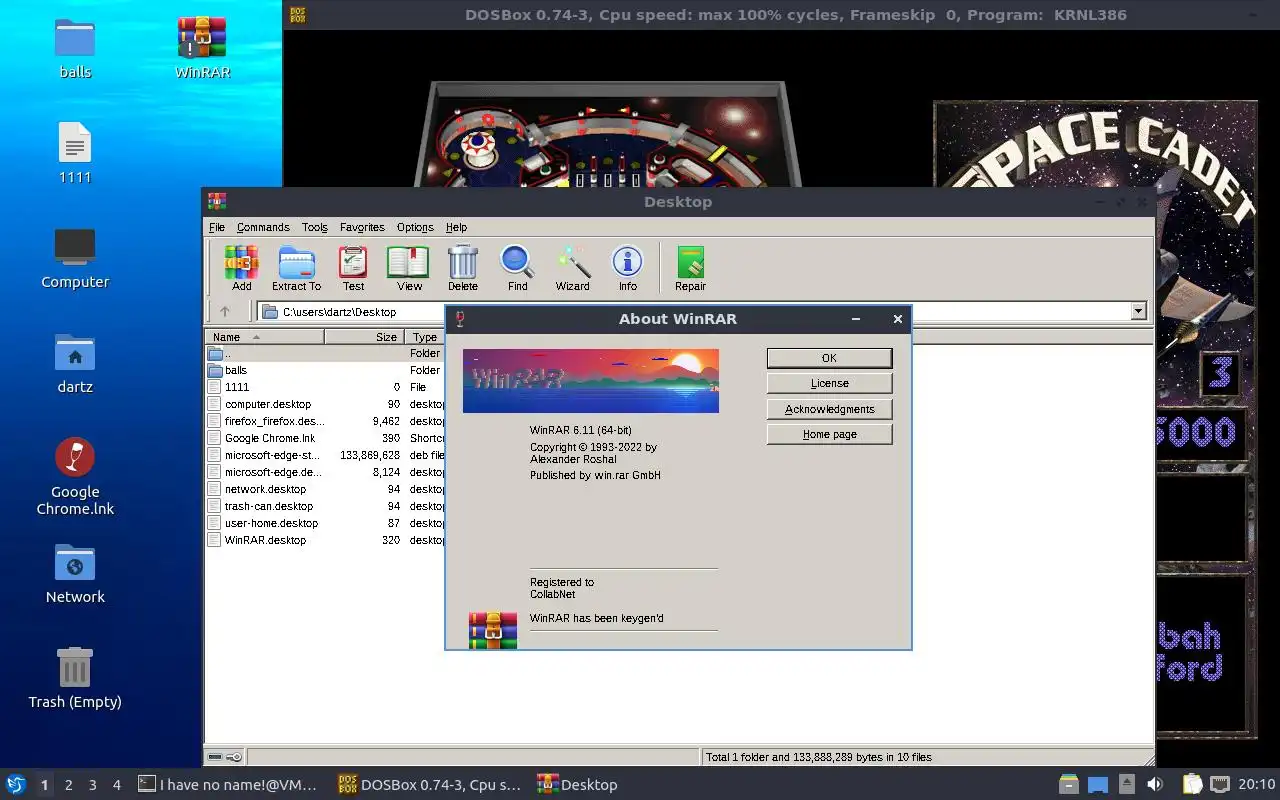Launch the Wizard toolbar icon
The image size is (1280, 800).
pos(572,268)
